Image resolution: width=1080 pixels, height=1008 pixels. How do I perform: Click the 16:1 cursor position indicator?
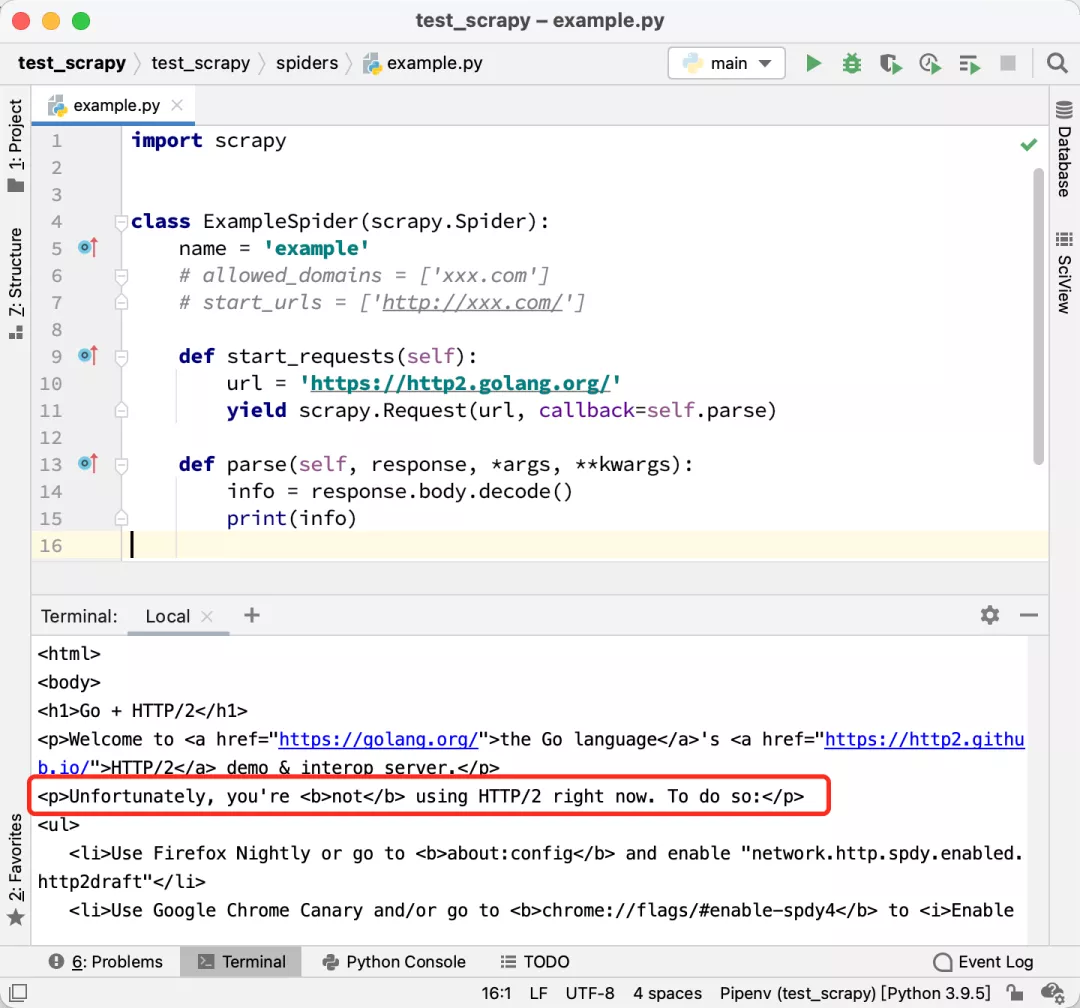496,993
